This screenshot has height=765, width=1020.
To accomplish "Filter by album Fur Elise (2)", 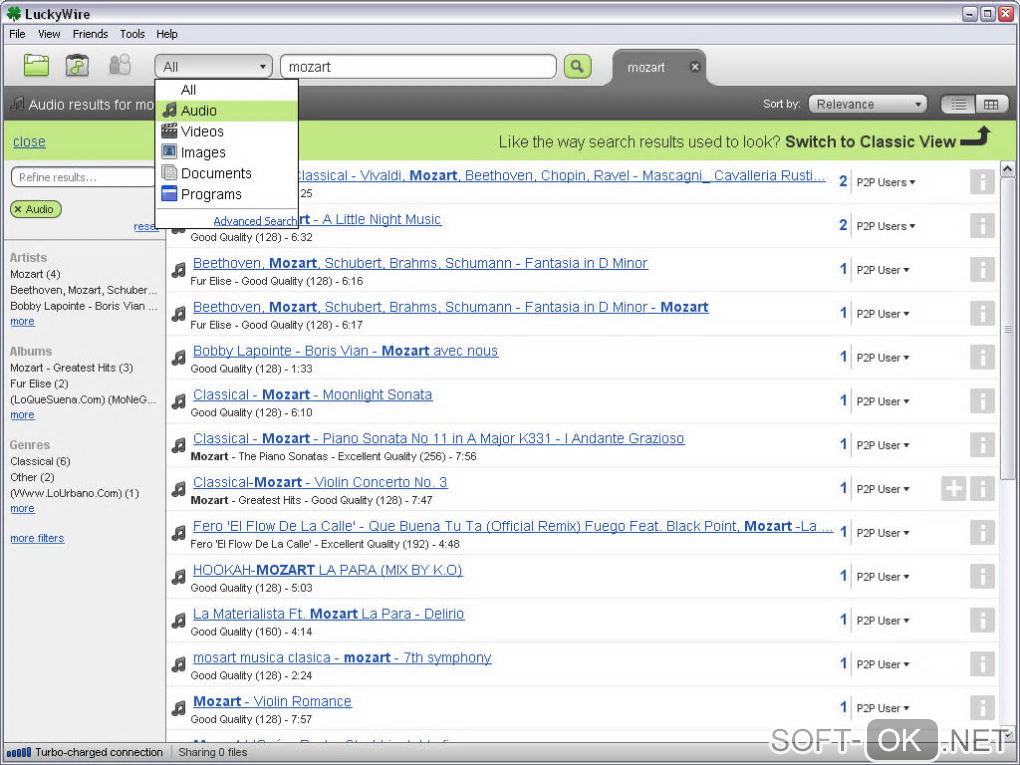I will (x=39, y=383).
